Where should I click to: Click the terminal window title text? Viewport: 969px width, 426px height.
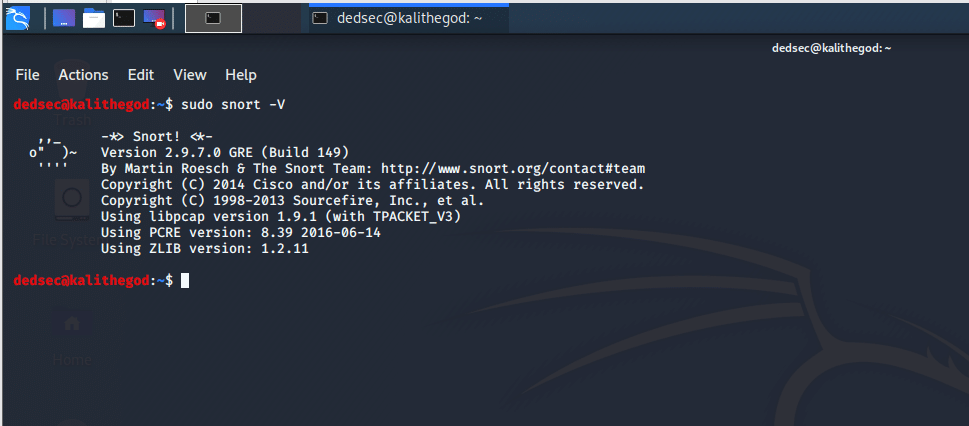tap(831, 48)
